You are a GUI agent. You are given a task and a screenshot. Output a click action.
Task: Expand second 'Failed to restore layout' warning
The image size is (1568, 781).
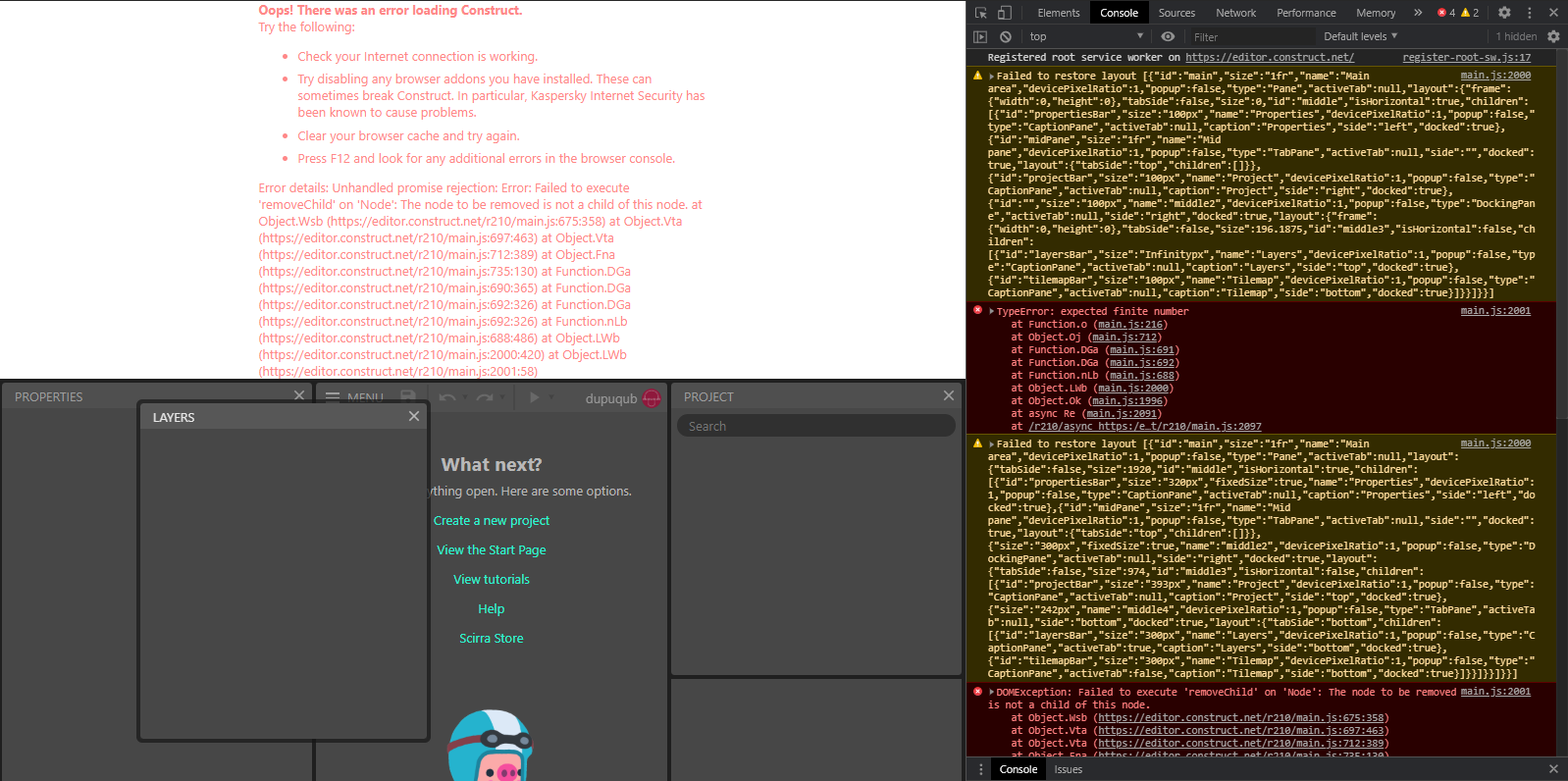(x=992, y=443)
